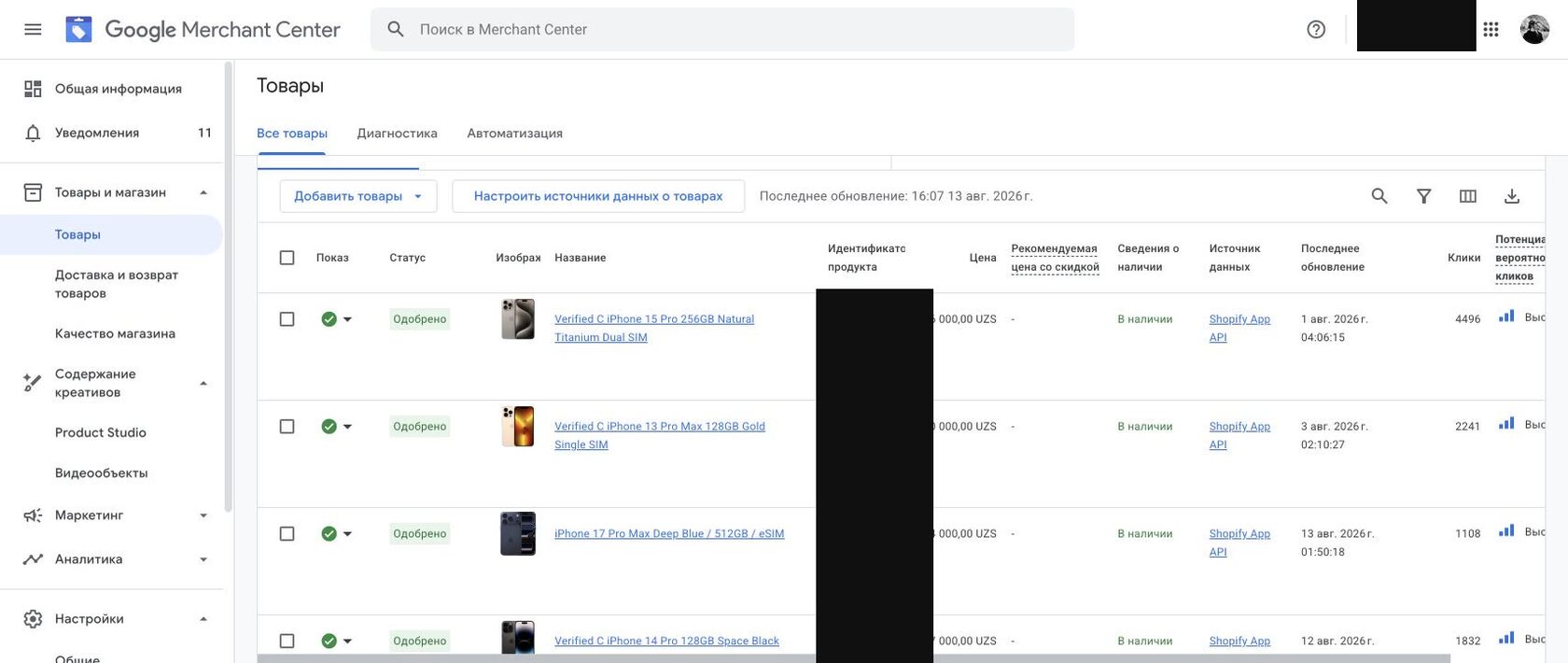
Task: Click the iPhone 15 Pro product thumbnail
Action: (518, 319)
